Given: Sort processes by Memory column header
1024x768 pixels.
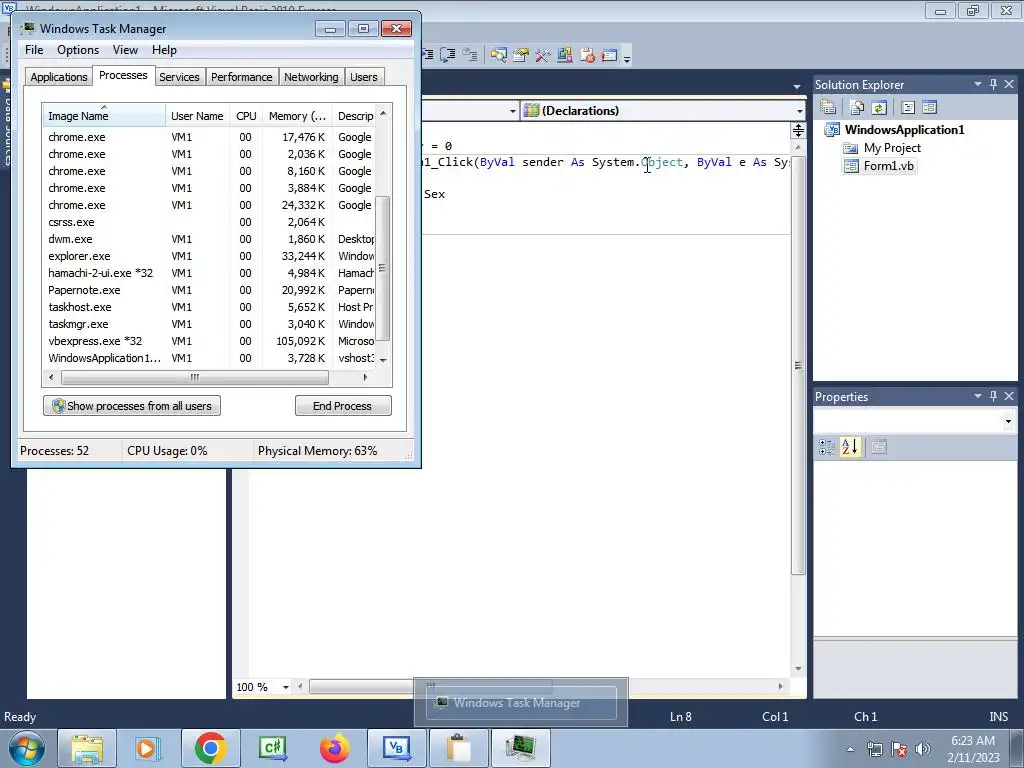Looking at the screenshot, I should click(297, 116).
